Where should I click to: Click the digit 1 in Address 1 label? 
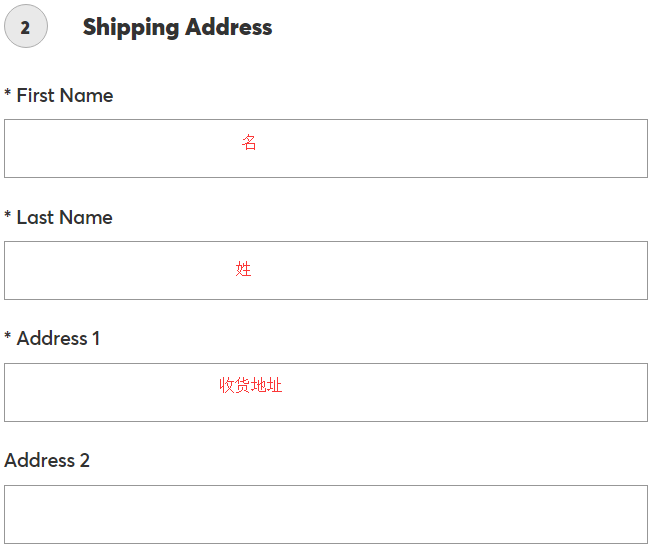point(96,339)
